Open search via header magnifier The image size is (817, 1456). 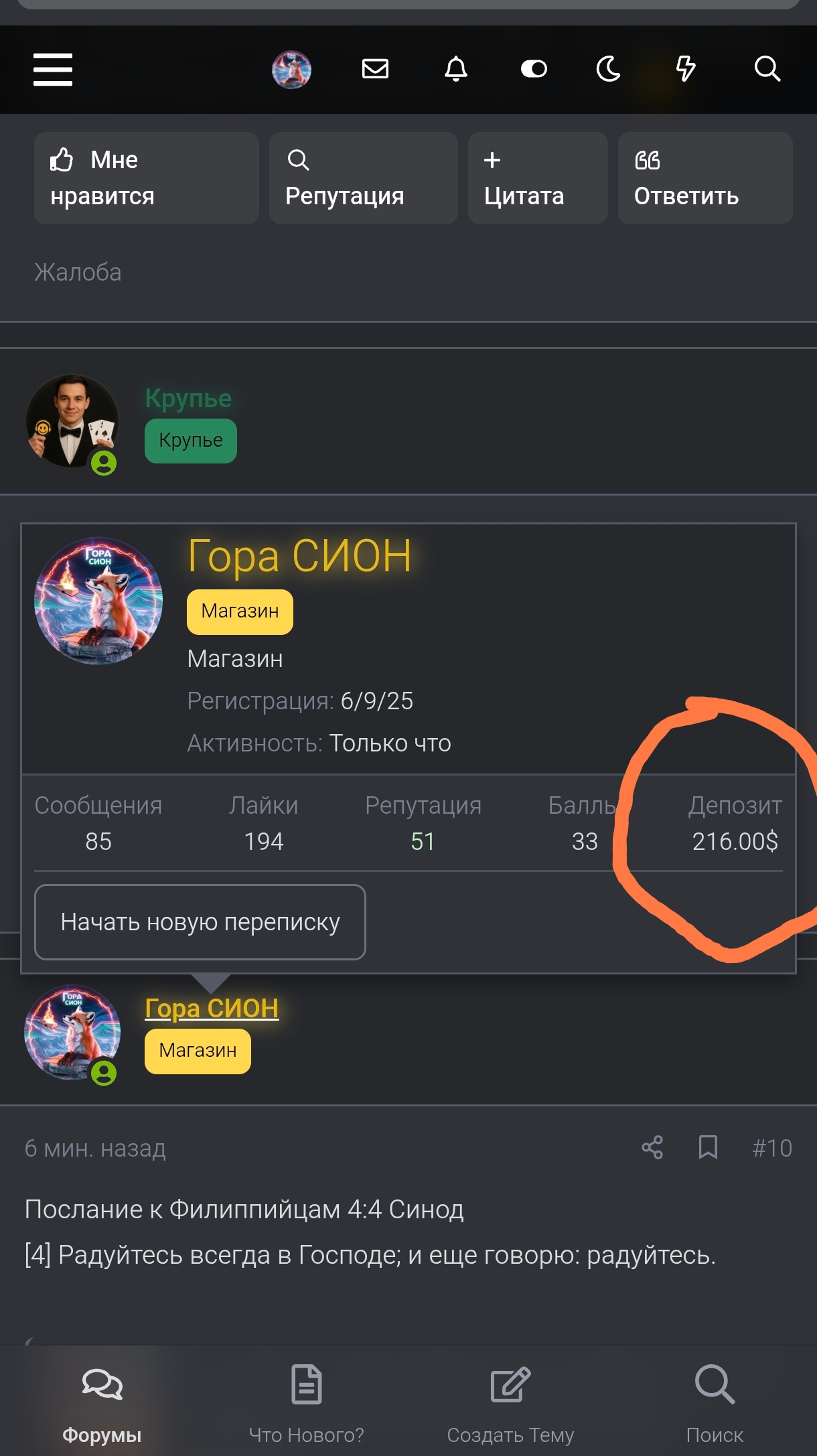[x=767, y=69]
